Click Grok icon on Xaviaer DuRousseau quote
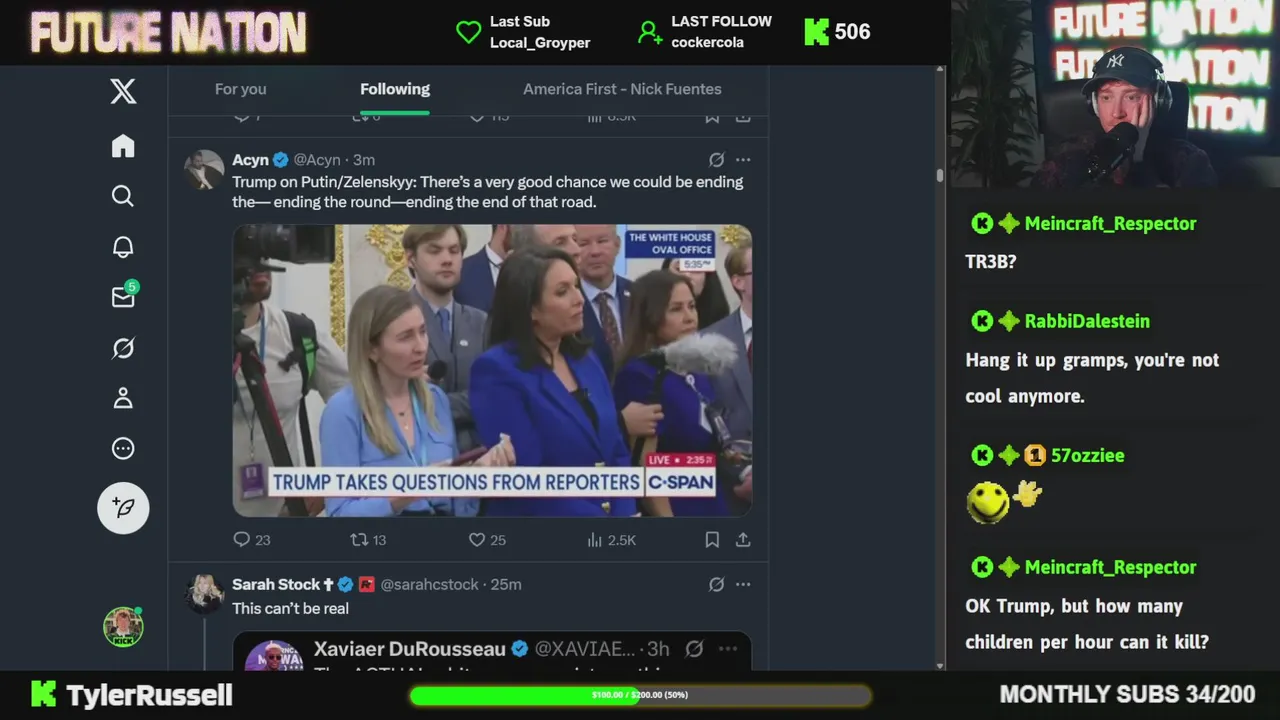This screenshot has width=1280, height=720. tap(695, 649)
